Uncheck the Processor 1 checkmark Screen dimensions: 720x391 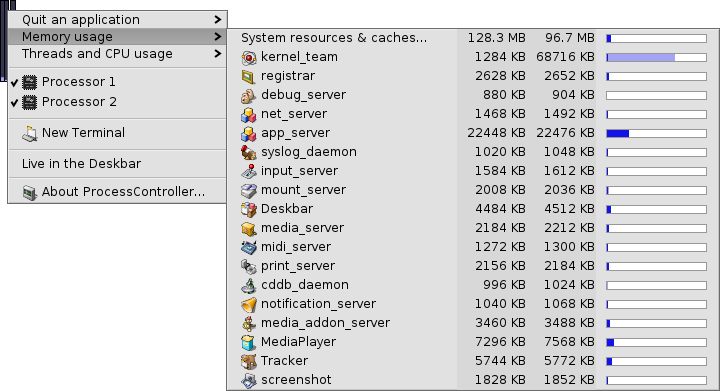click(14, 83)
